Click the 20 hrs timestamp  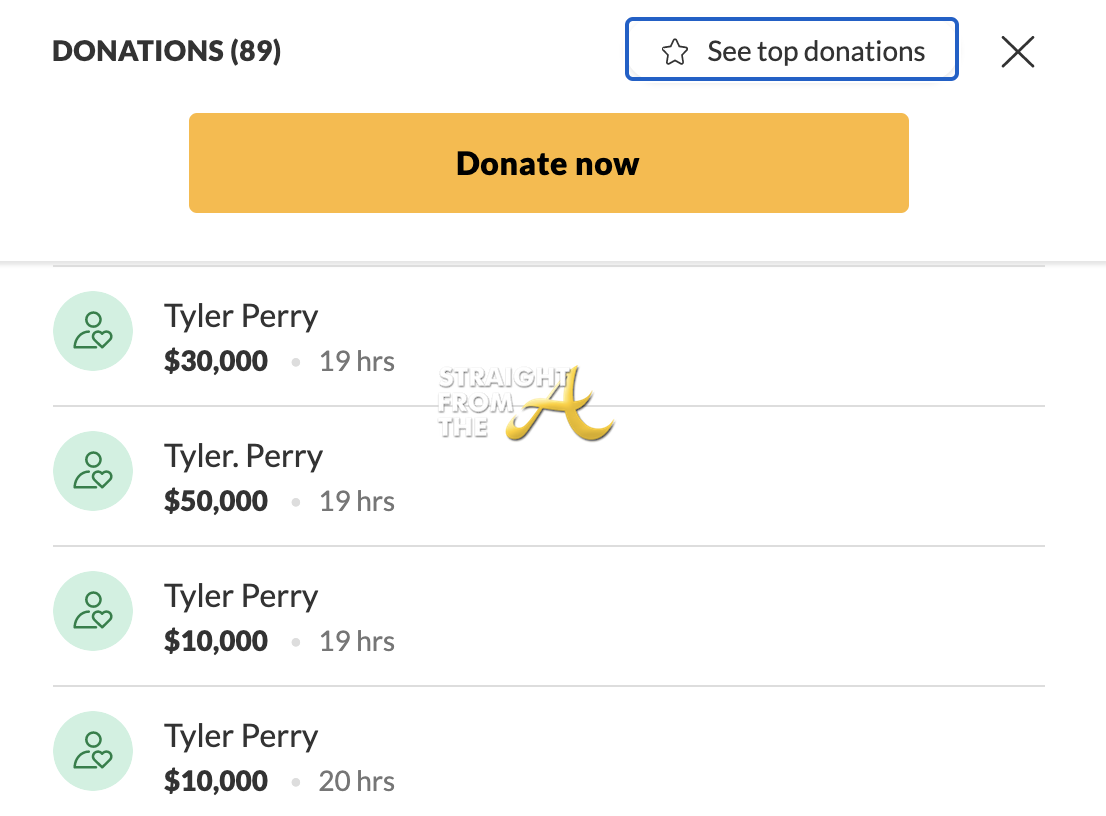(x=356, y=781)
